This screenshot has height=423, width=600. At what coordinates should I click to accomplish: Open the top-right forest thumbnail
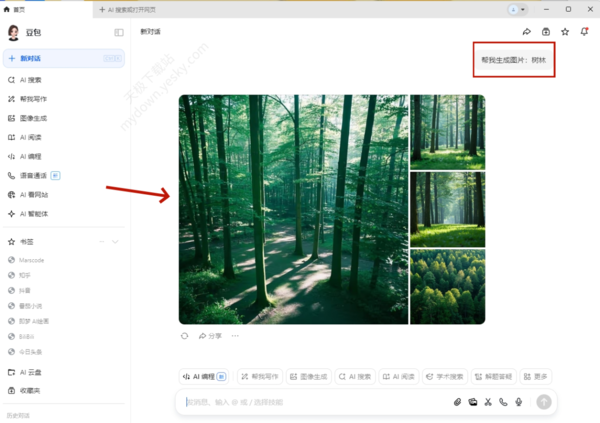tap(448, 132)
